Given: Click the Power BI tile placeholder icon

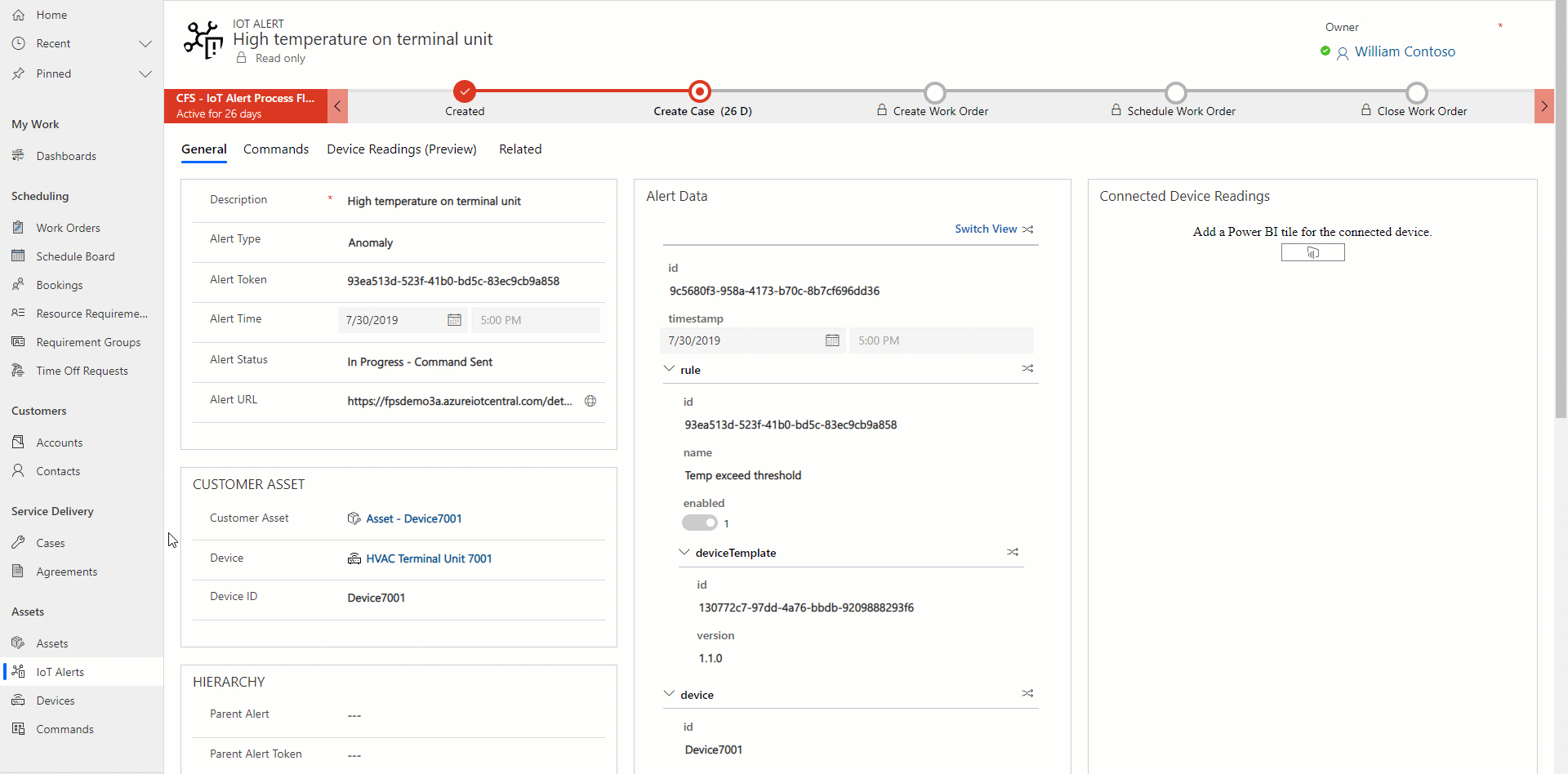Looking at the screenshot, I should [x=1312, y=253].
